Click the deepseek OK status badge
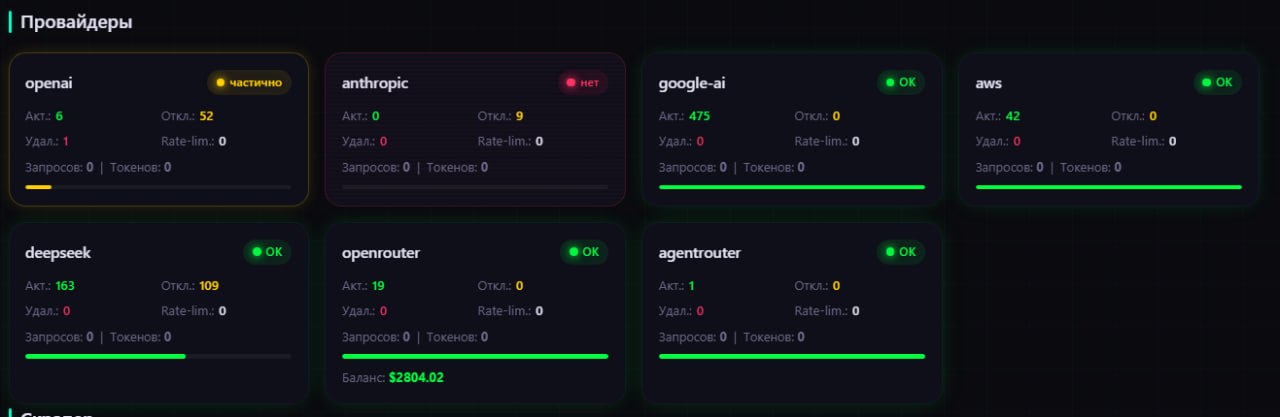 (267, 252)
